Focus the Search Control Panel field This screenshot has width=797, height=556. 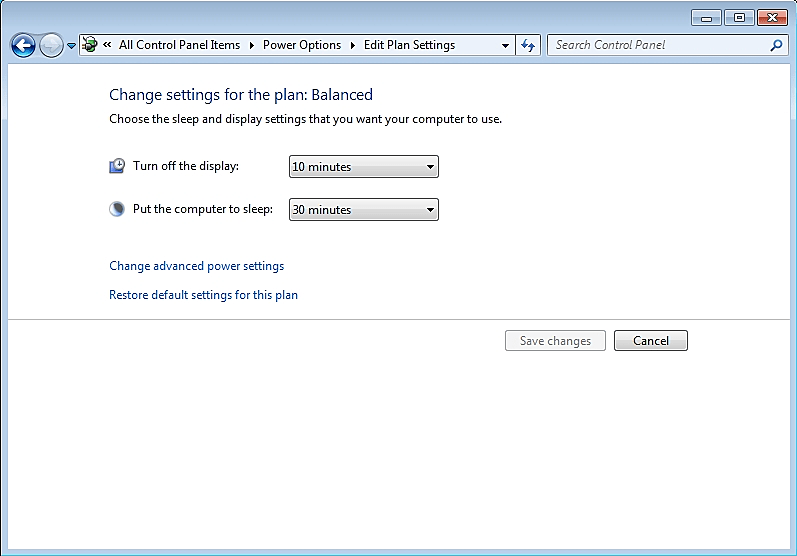pos(656,45)
